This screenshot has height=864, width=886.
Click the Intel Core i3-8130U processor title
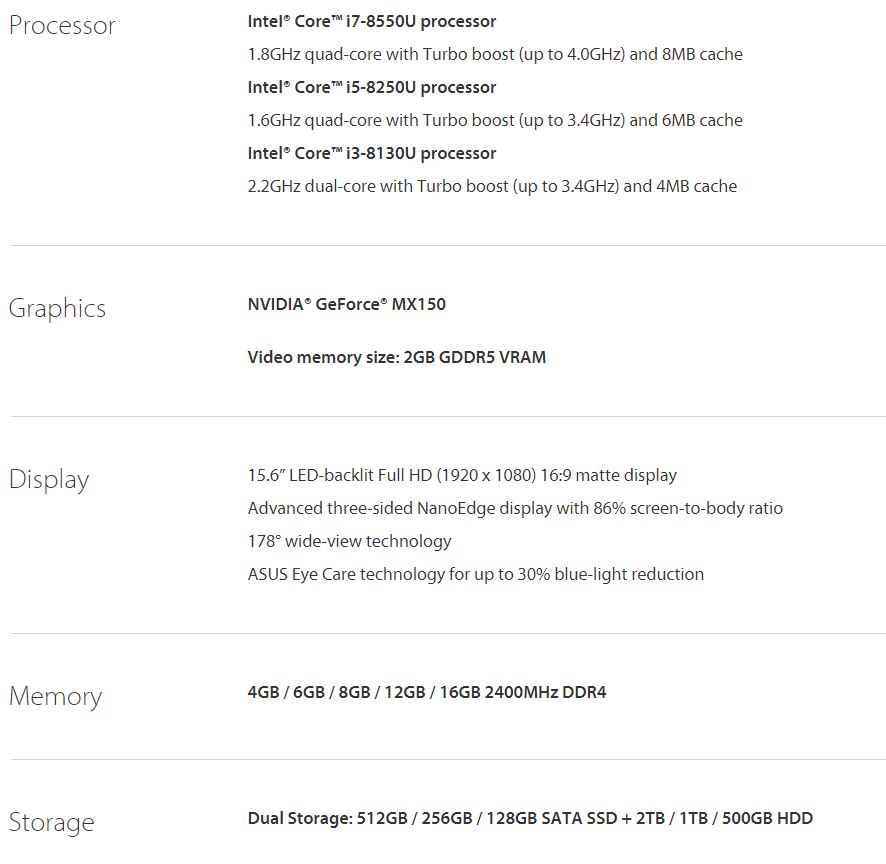(372, 153)
